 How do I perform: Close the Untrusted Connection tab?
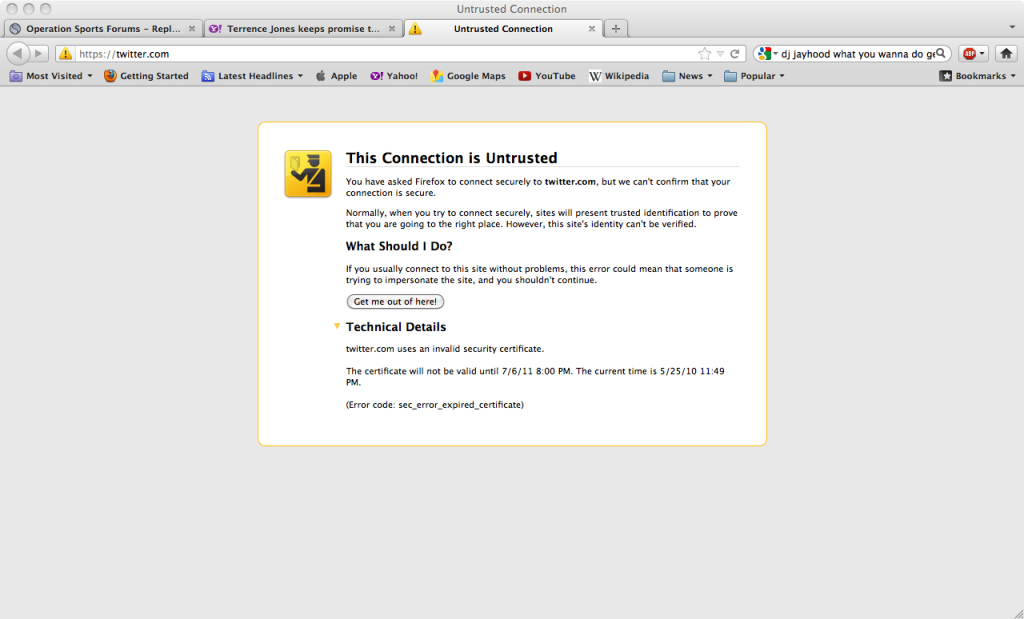(592, 29)
